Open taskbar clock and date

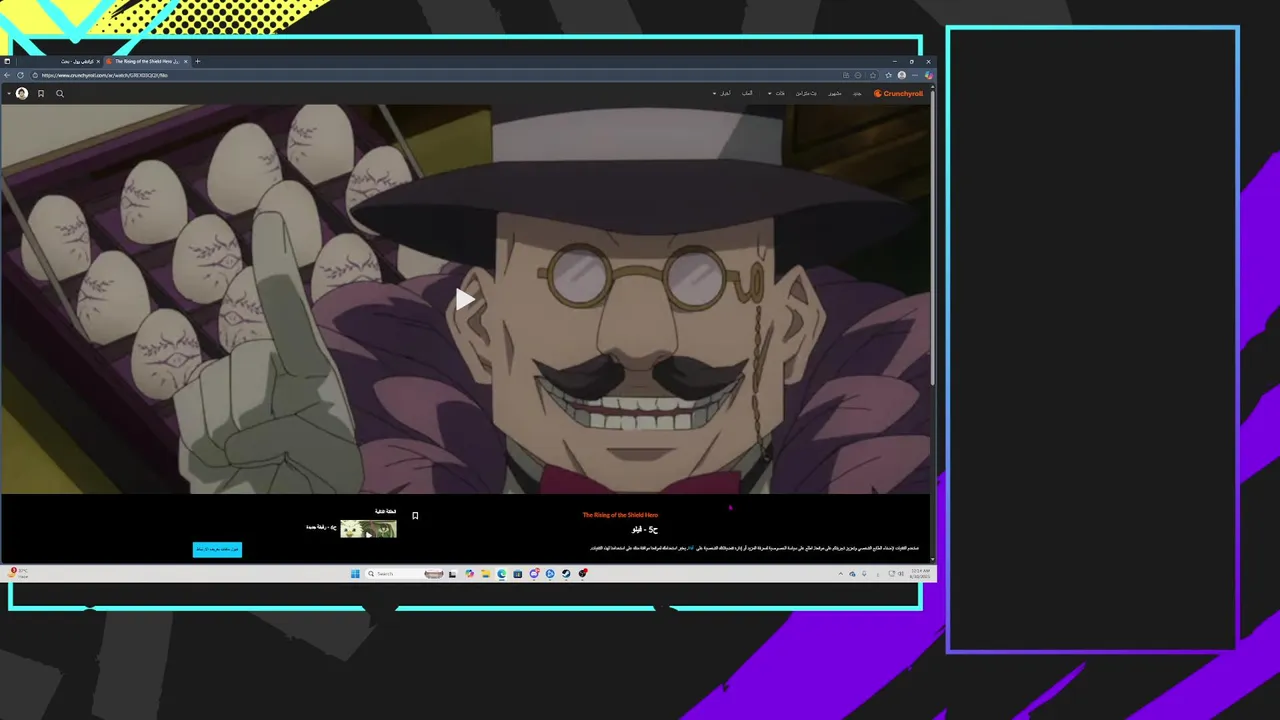point(921,574)
